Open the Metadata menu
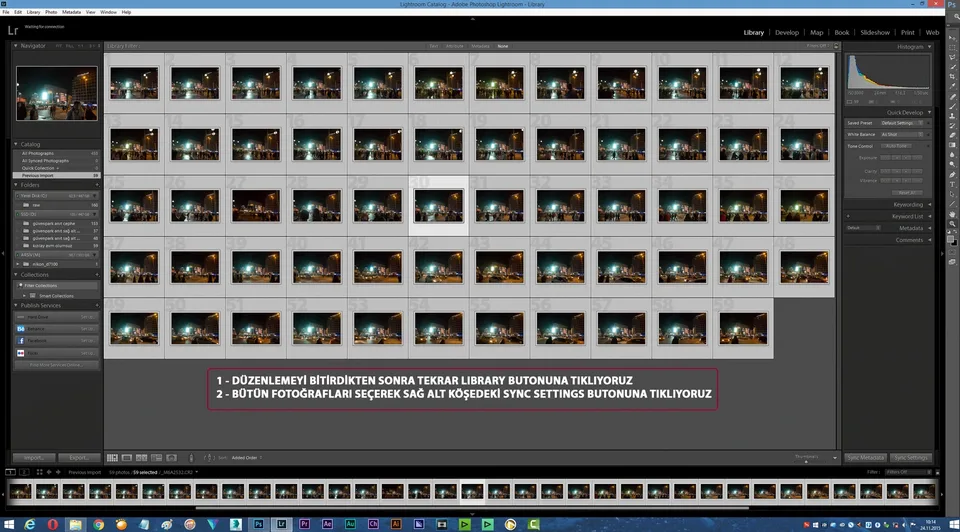 71,12
